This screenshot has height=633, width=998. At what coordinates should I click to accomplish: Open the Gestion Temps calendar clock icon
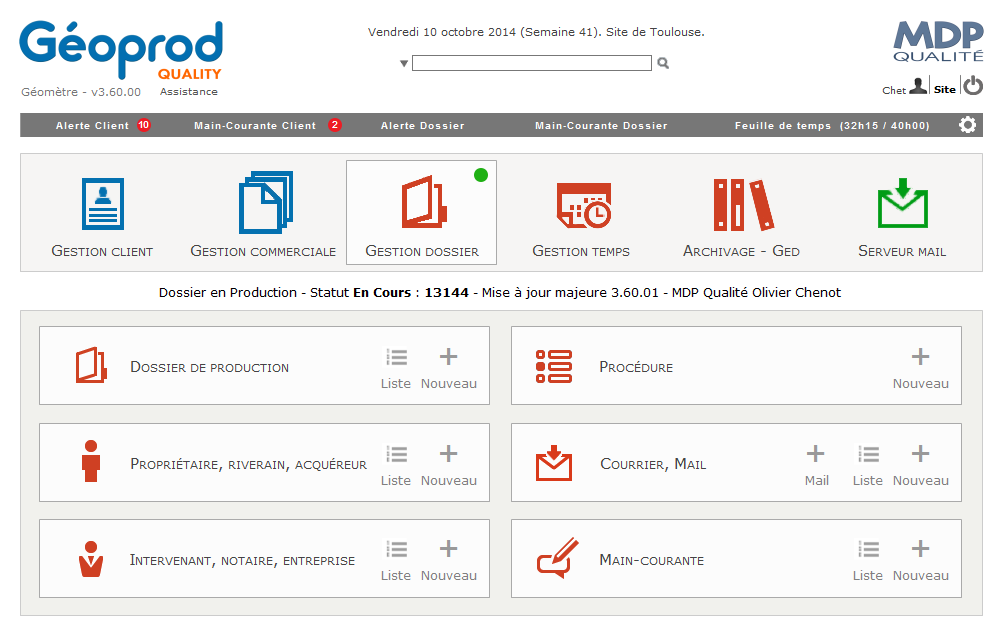click(584, 205)
